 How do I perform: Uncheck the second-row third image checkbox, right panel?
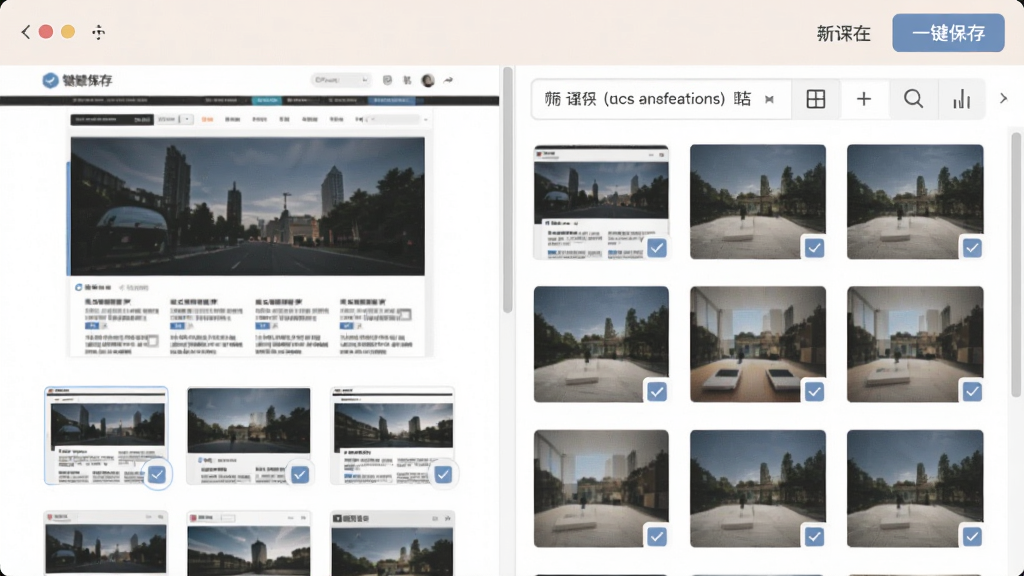[x=972, y=392]
